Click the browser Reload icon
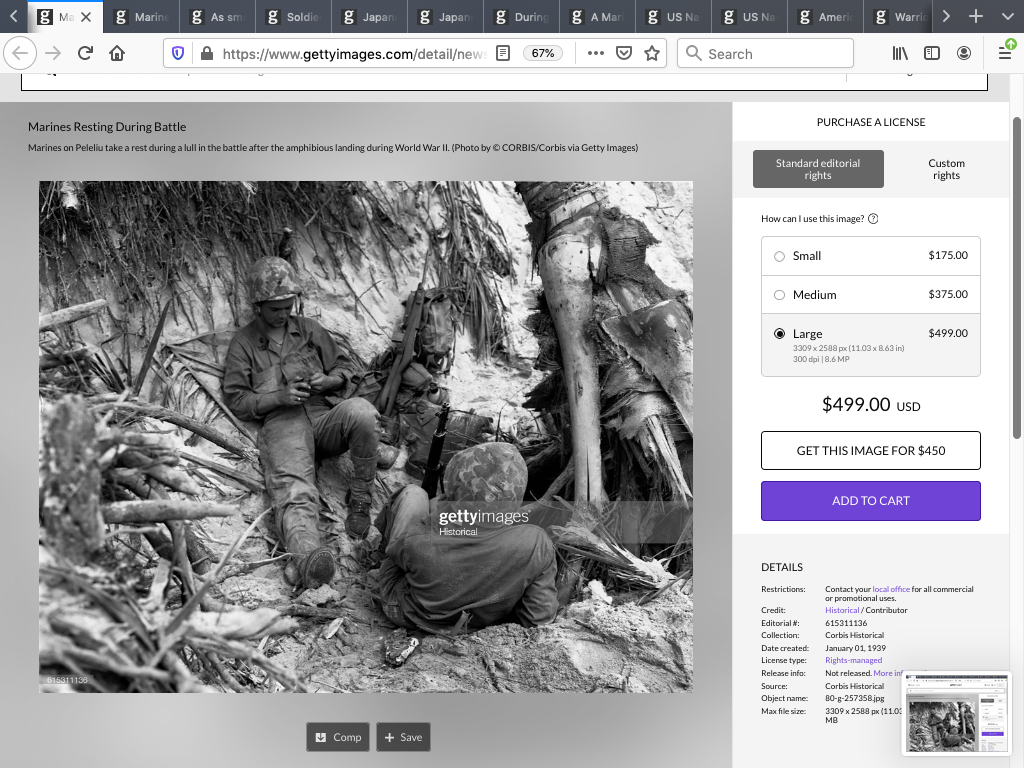 click(85, 54)
